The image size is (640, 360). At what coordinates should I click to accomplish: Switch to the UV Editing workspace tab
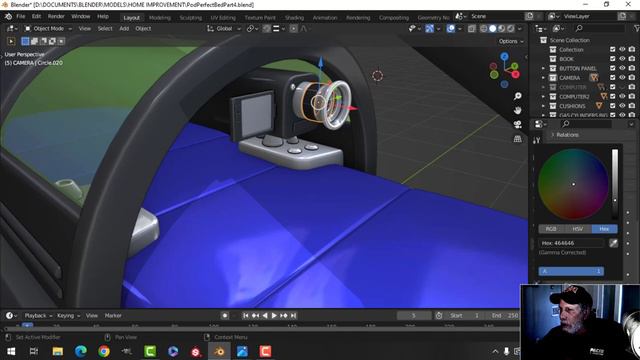(223, 18)
